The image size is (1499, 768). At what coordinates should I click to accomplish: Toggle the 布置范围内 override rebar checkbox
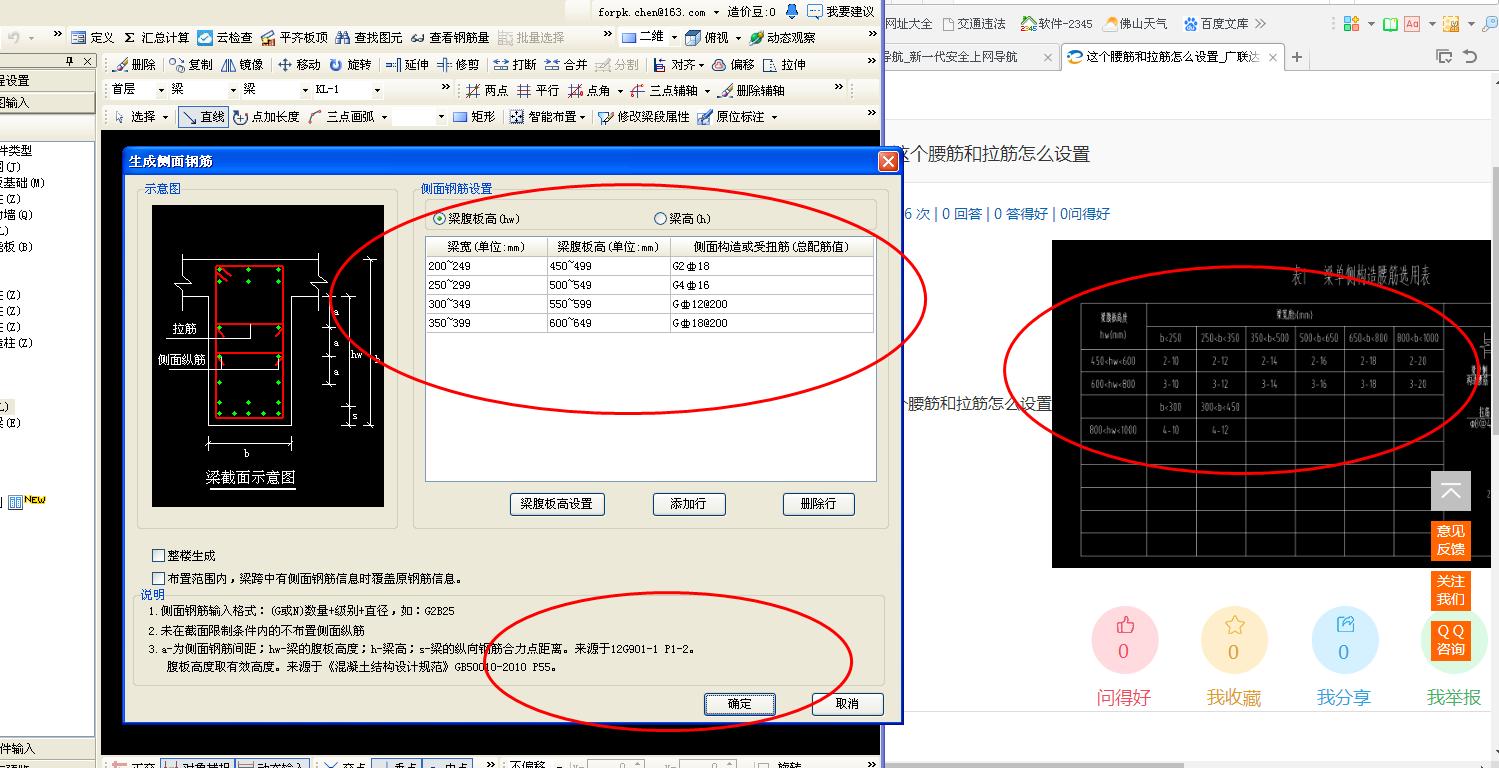tap(158, 578)
